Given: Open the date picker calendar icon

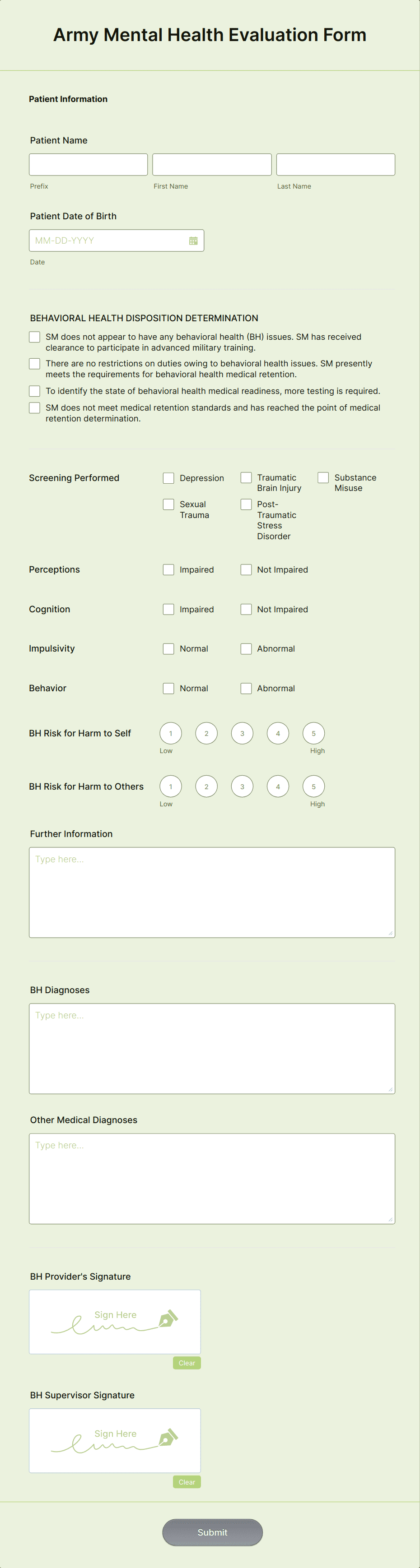Looking at the screenshot, I should pos(193,241).
